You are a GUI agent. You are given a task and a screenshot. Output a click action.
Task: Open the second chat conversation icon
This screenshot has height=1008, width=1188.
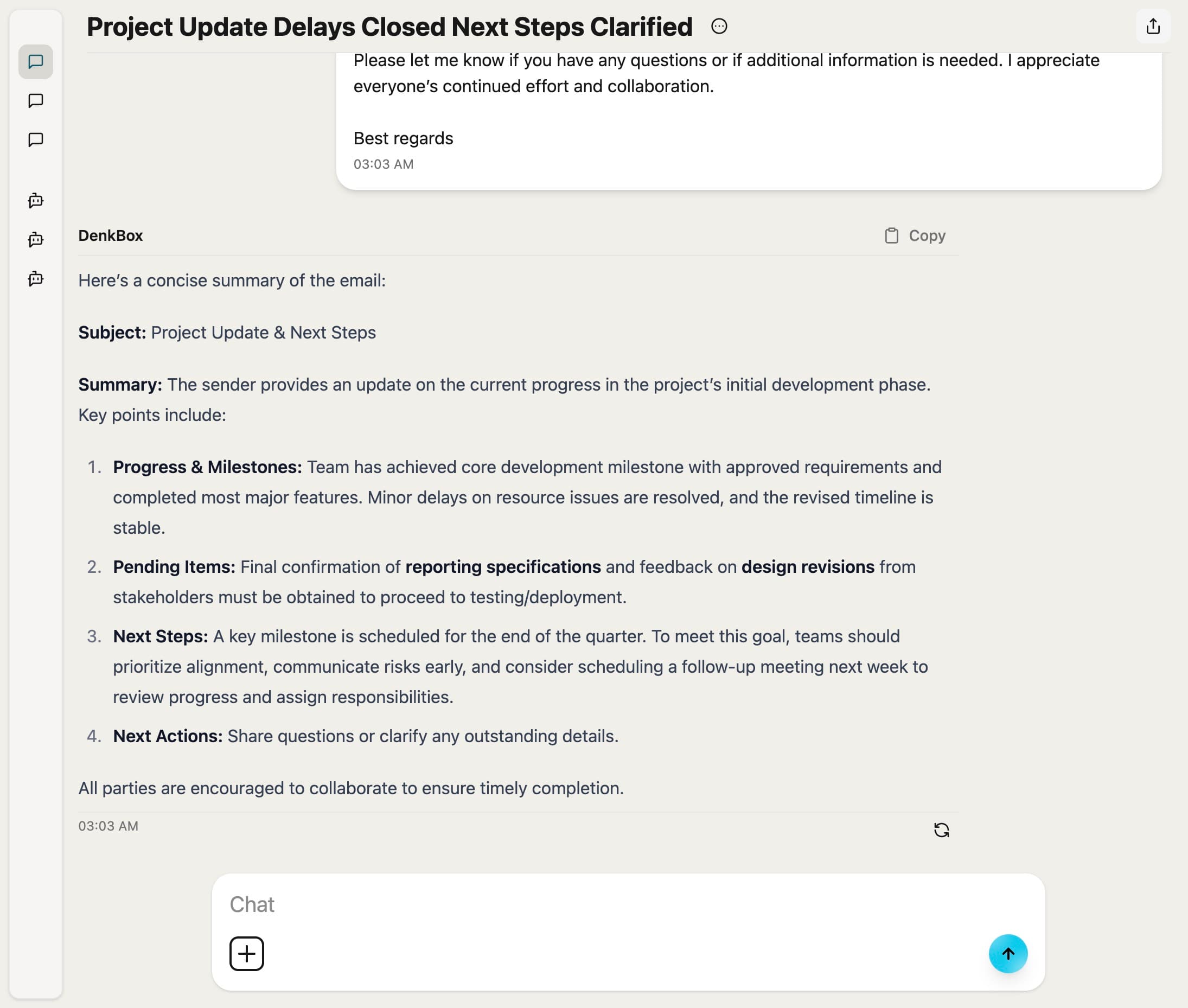tap(35, 101)
